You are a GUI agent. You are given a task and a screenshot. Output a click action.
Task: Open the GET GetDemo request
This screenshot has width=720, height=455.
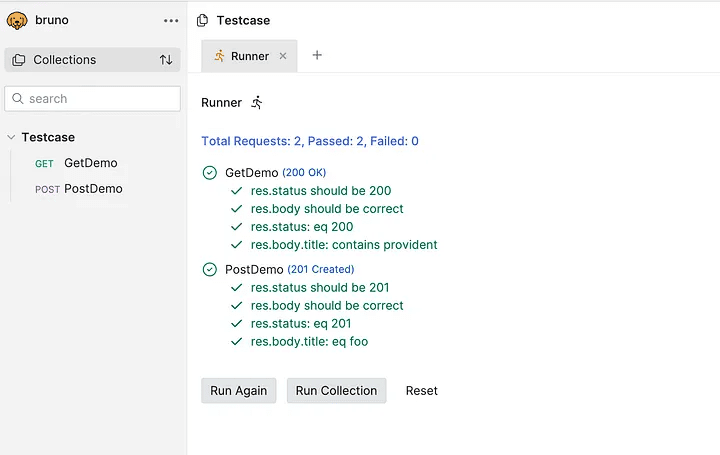pos(76,163)
